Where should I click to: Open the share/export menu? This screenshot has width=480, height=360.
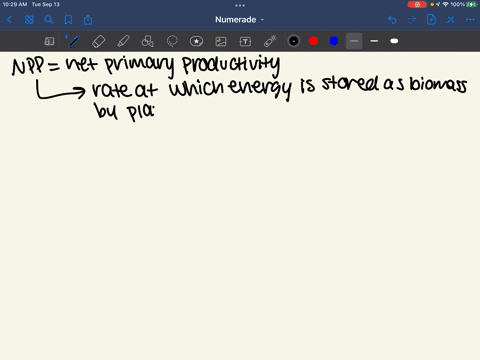pos(88,20)
